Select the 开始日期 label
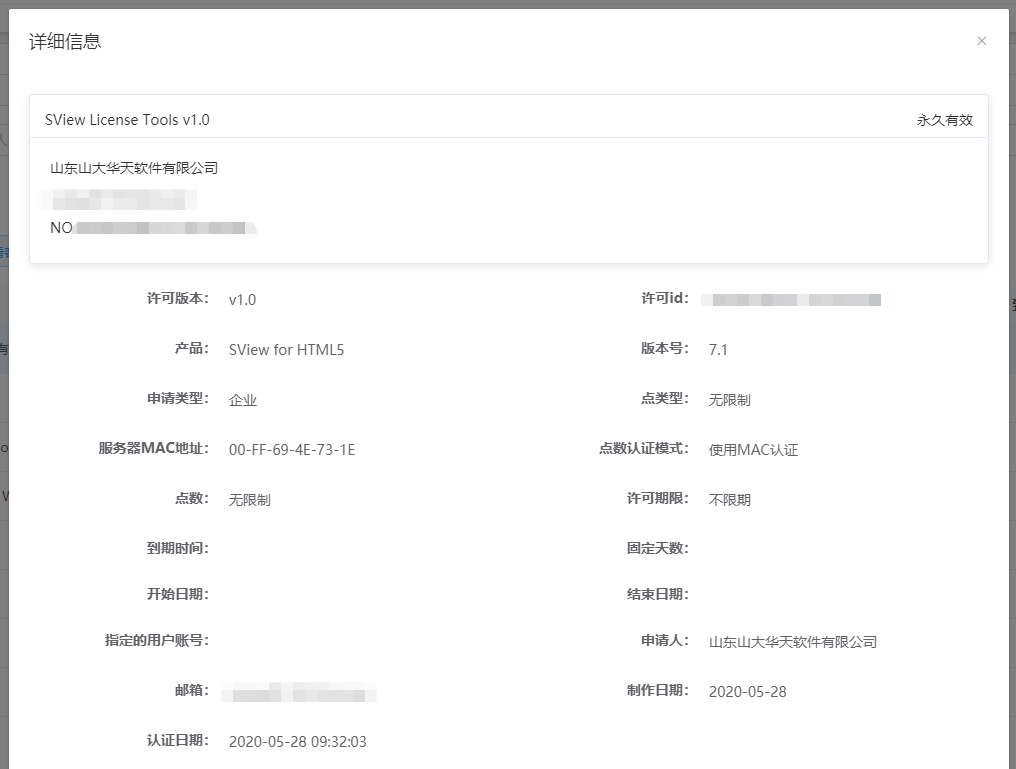The width and height of the screenshot is (1016, 769). click(x=178, y=594)
